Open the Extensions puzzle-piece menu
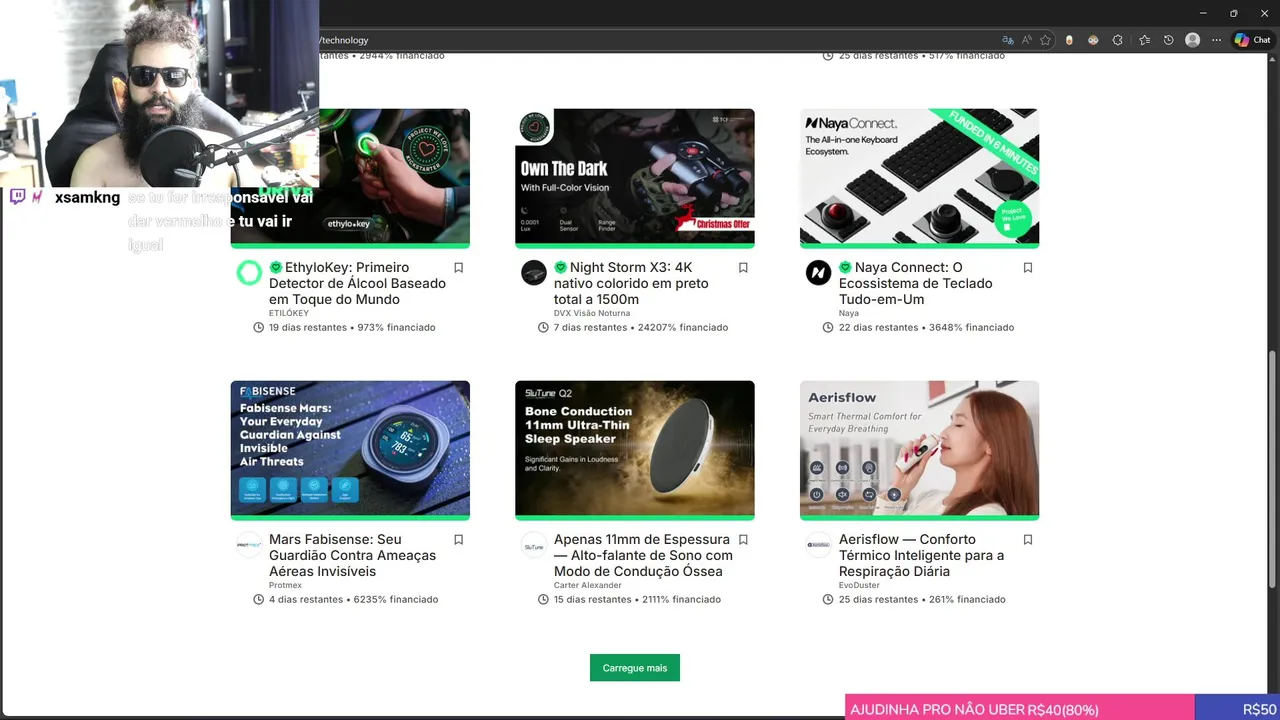The width and height of the screenshot is (1280, 720). pyautogui.click(x=1117, y=40)
